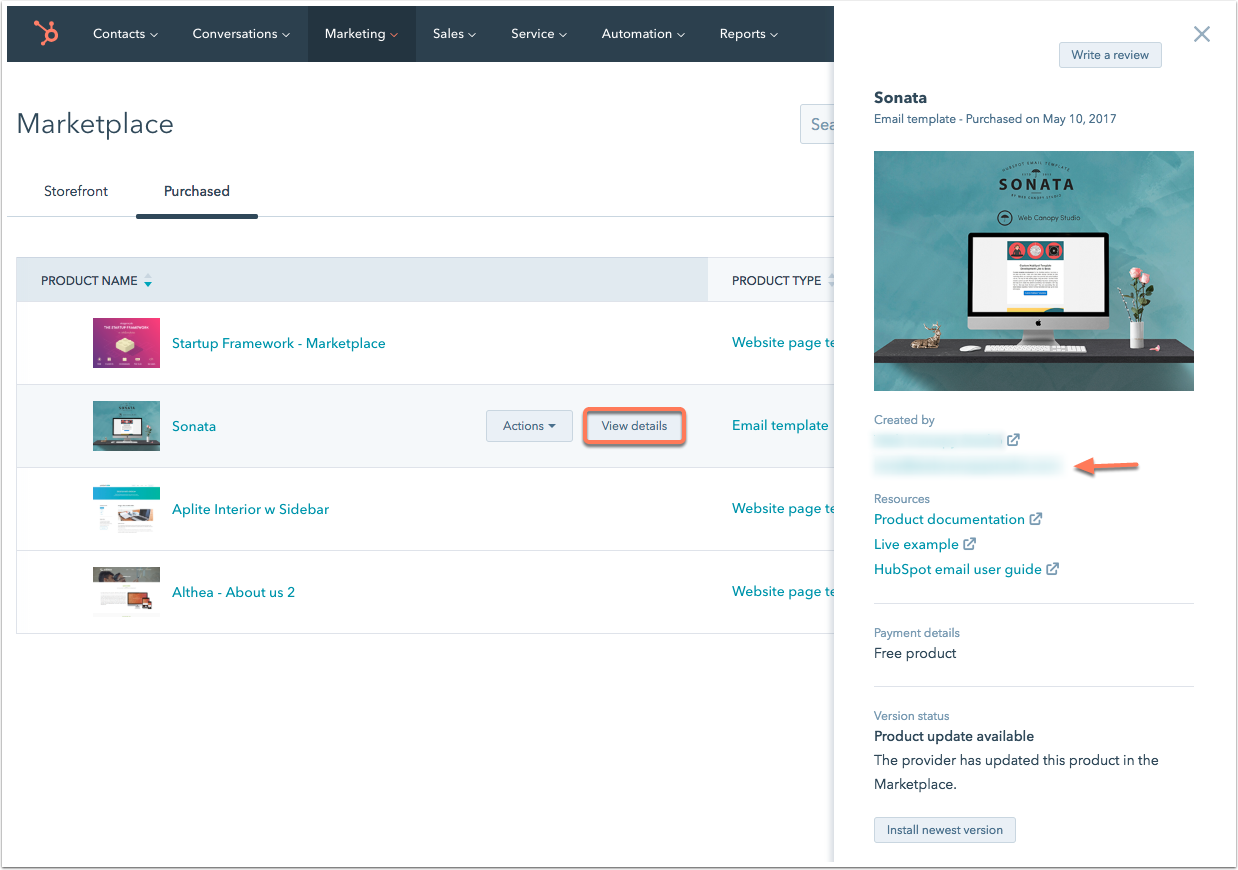The width and height of the screenshot is (1238, 870).
Task: Open the Conversations menu
Action: pyautogui.click(x=241, y=34)
